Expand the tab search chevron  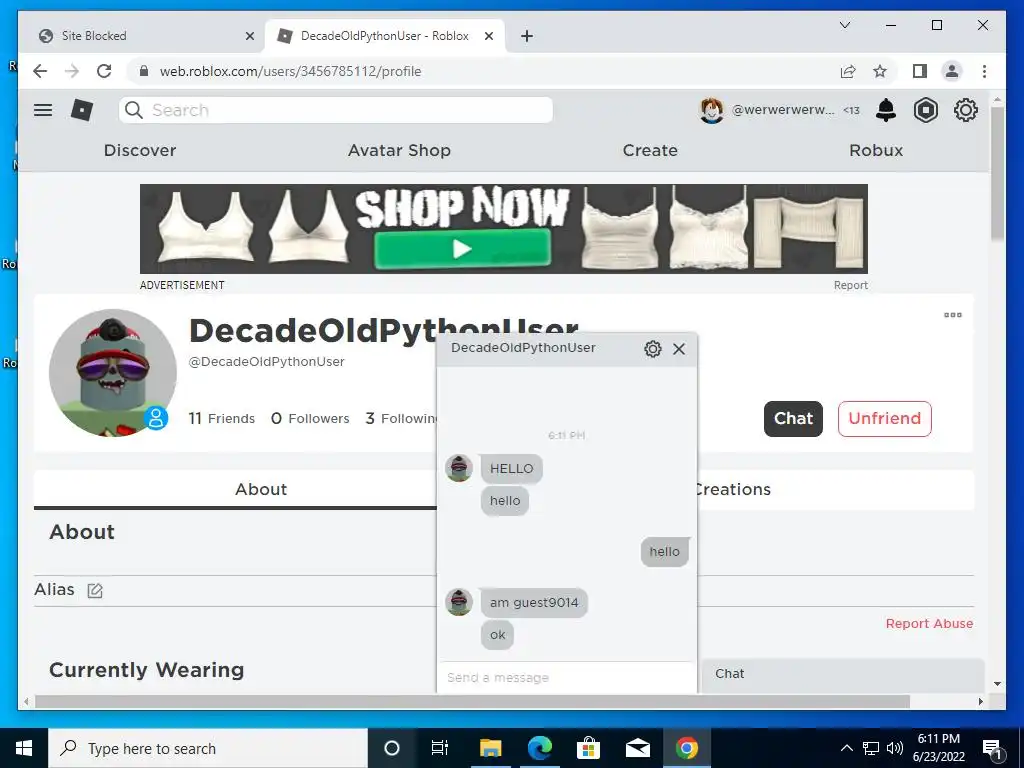tap(844, 25)
